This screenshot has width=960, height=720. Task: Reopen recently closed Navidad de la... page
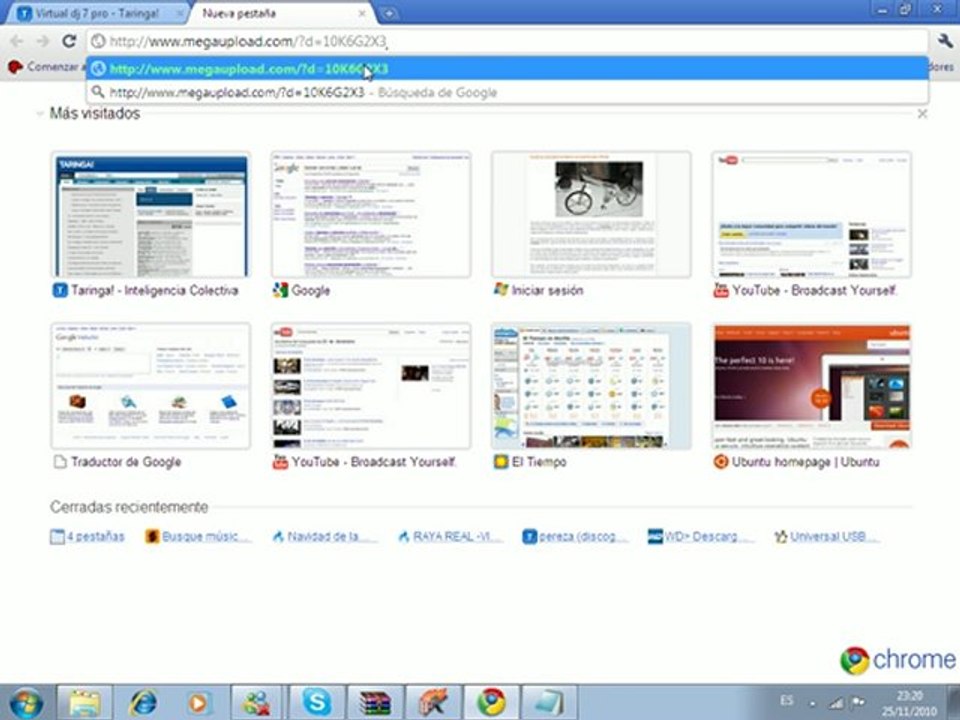pos(324,537)
